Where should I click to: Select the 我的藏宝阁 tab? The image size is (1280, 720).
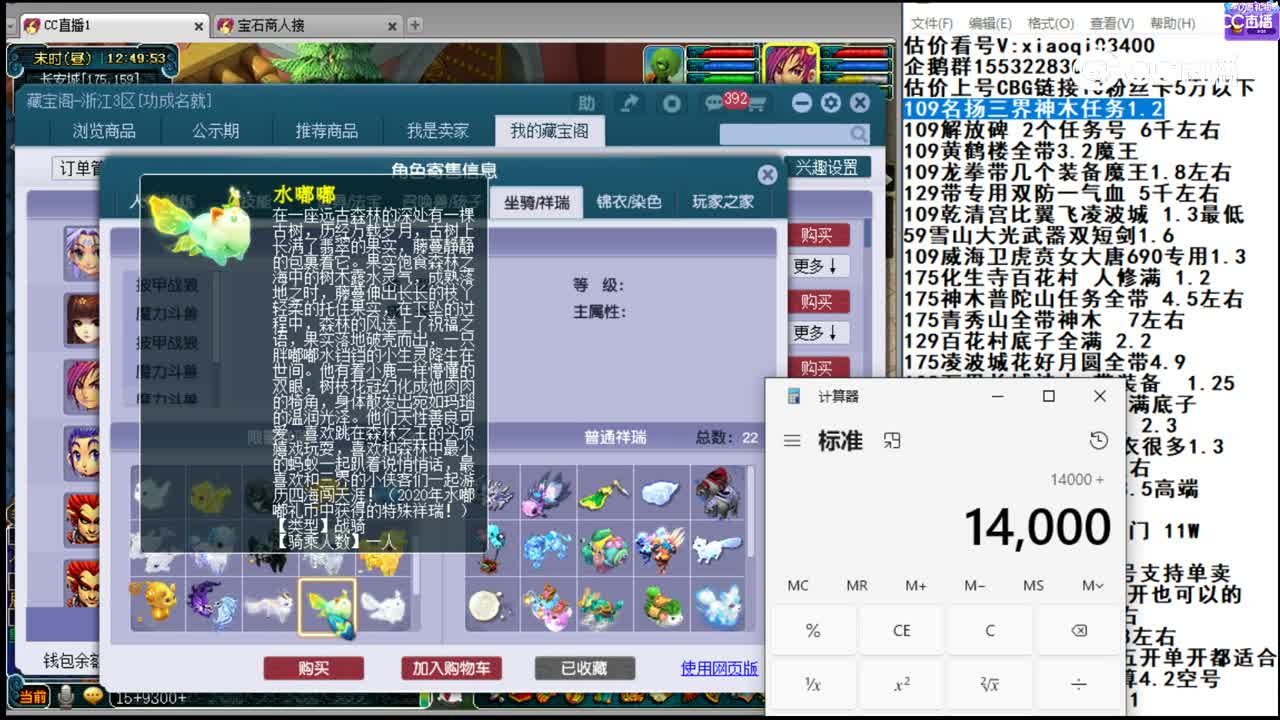549,131
